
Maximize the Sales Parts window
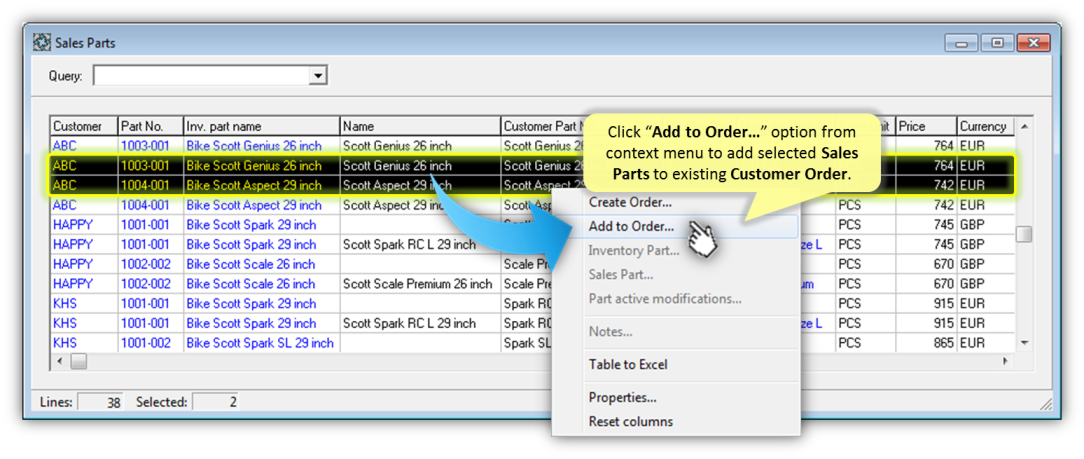997,43
